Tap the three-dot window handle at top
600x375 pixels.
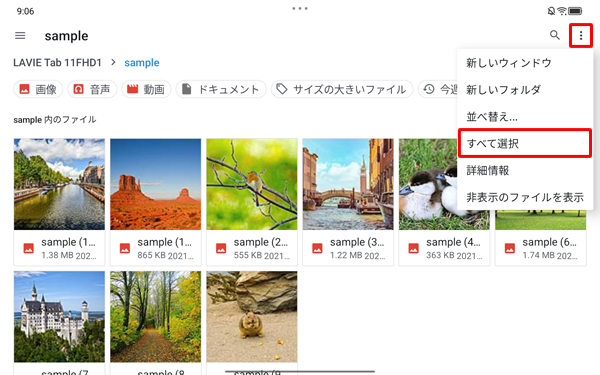300,8
